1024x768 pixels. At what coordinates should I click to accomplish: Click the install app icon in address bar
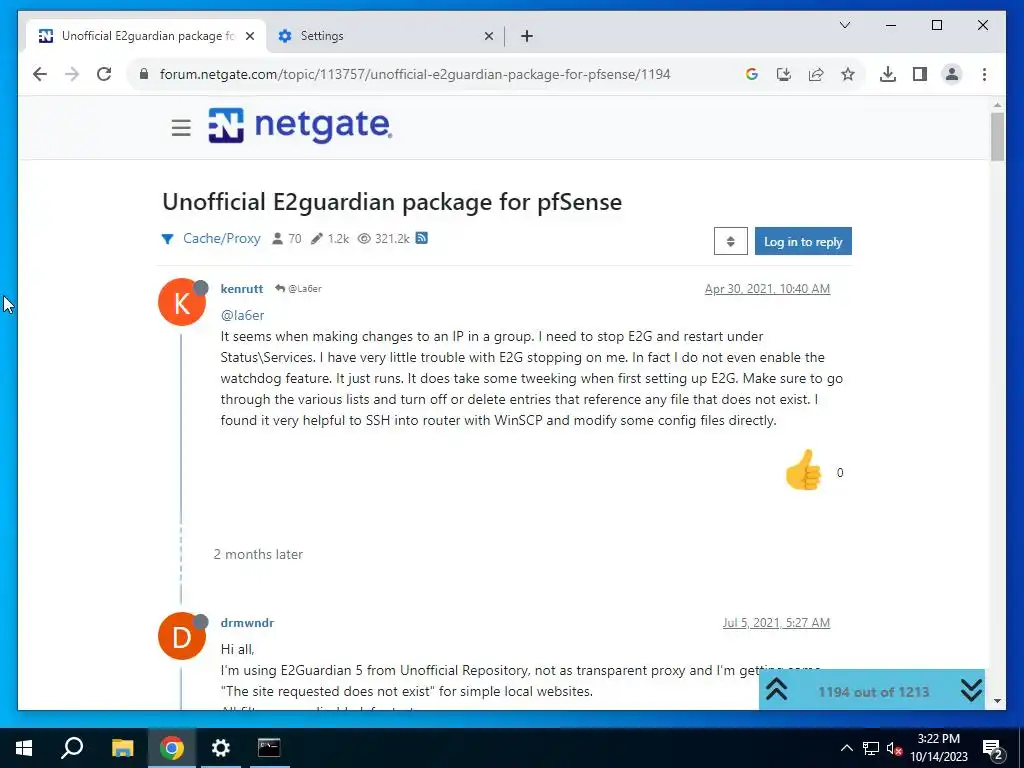784,74
